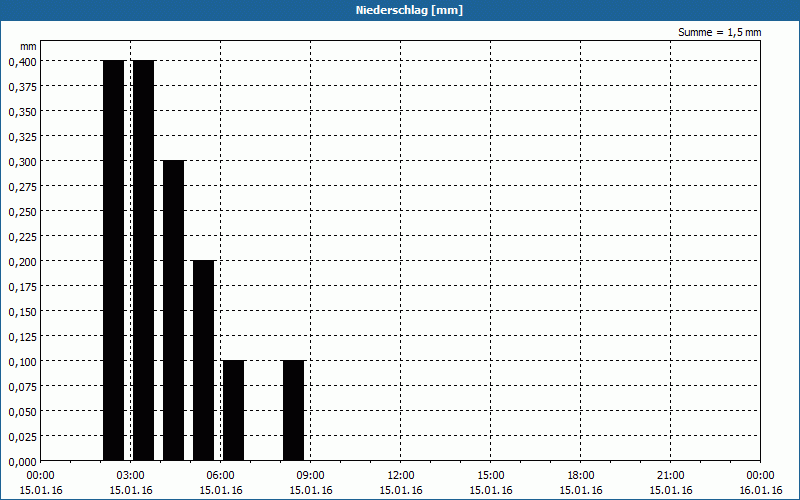Click the 00:00 15.01.16 time label
This screenshot has width=800, height=500.
(41, 483)
